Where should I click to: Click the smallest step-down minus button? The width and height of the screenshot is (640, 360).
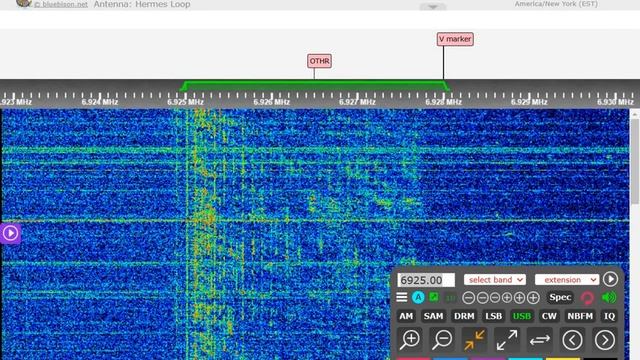(495, 298)
